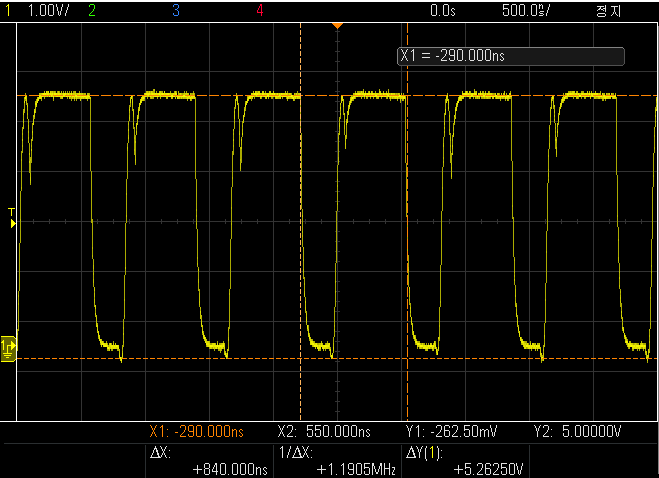Click the 0.0s time delay readout
The height and width of the screenshot is (478, 659).
coord(442,10)
